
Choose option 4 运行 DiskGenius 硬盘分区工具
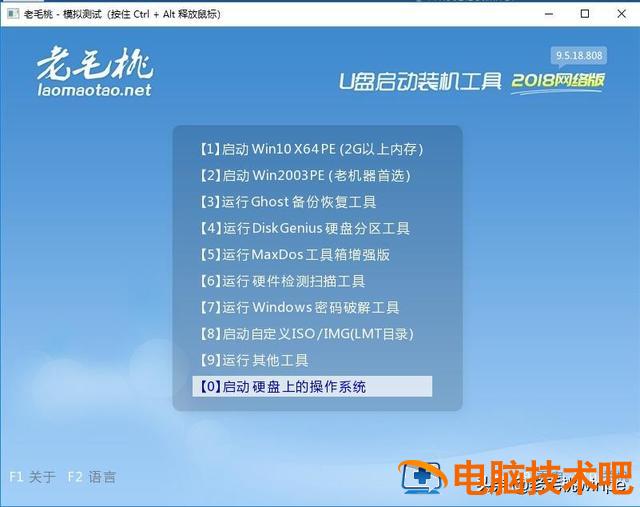(304, 228)
